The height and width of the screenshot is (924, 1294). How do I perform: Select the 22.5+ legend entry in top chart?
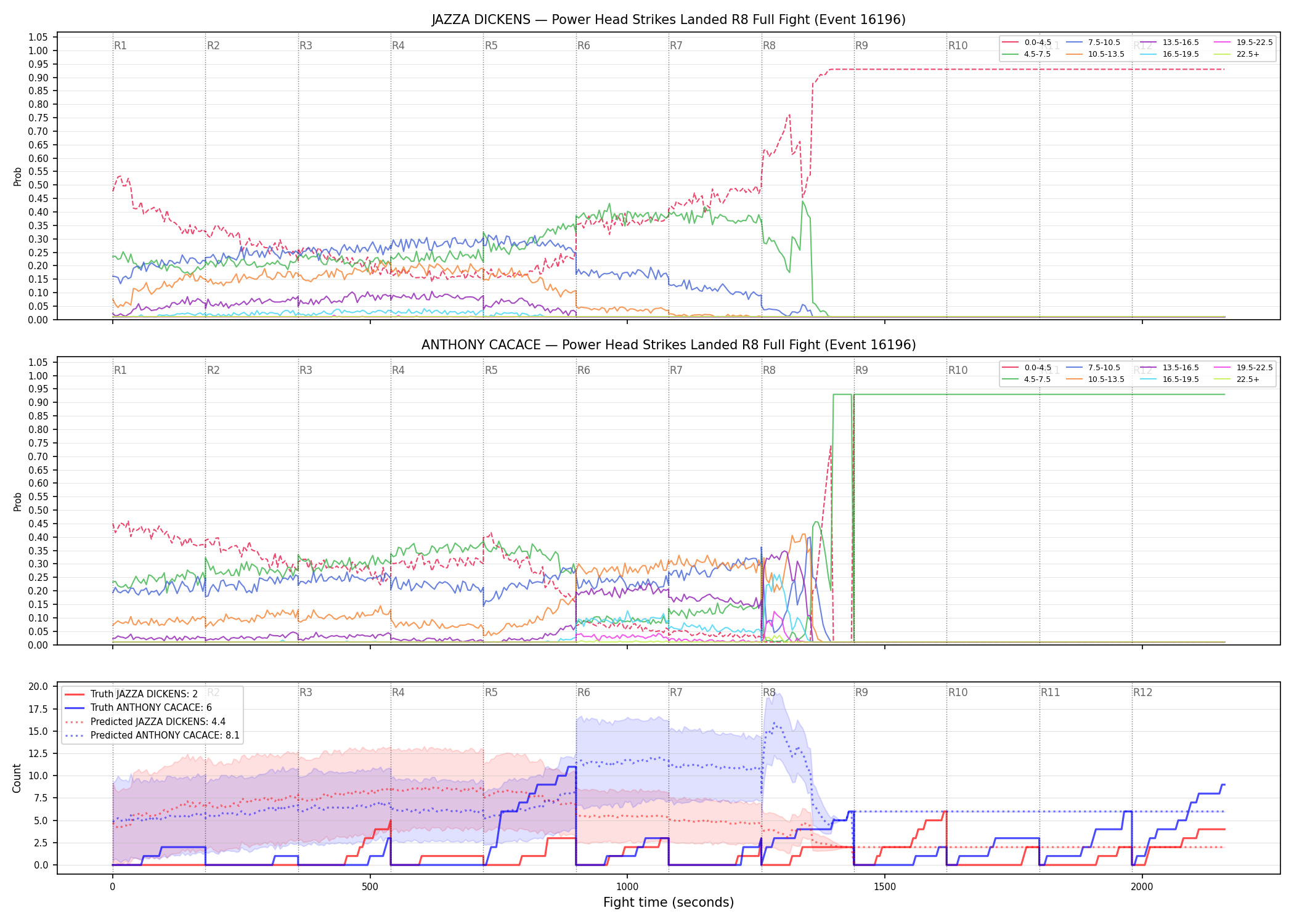pyautogui.click(x=1237, y=54)
